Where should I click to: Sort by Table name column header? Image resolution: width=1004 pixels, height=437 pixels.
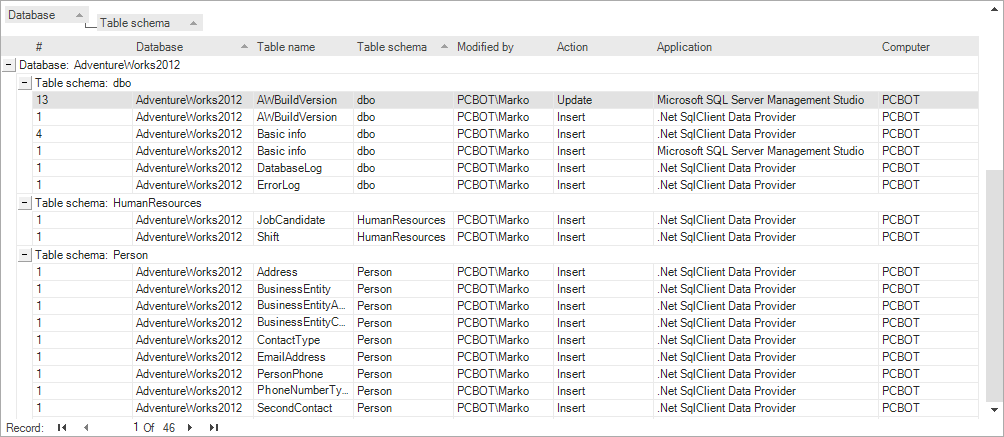pos(286,47)
